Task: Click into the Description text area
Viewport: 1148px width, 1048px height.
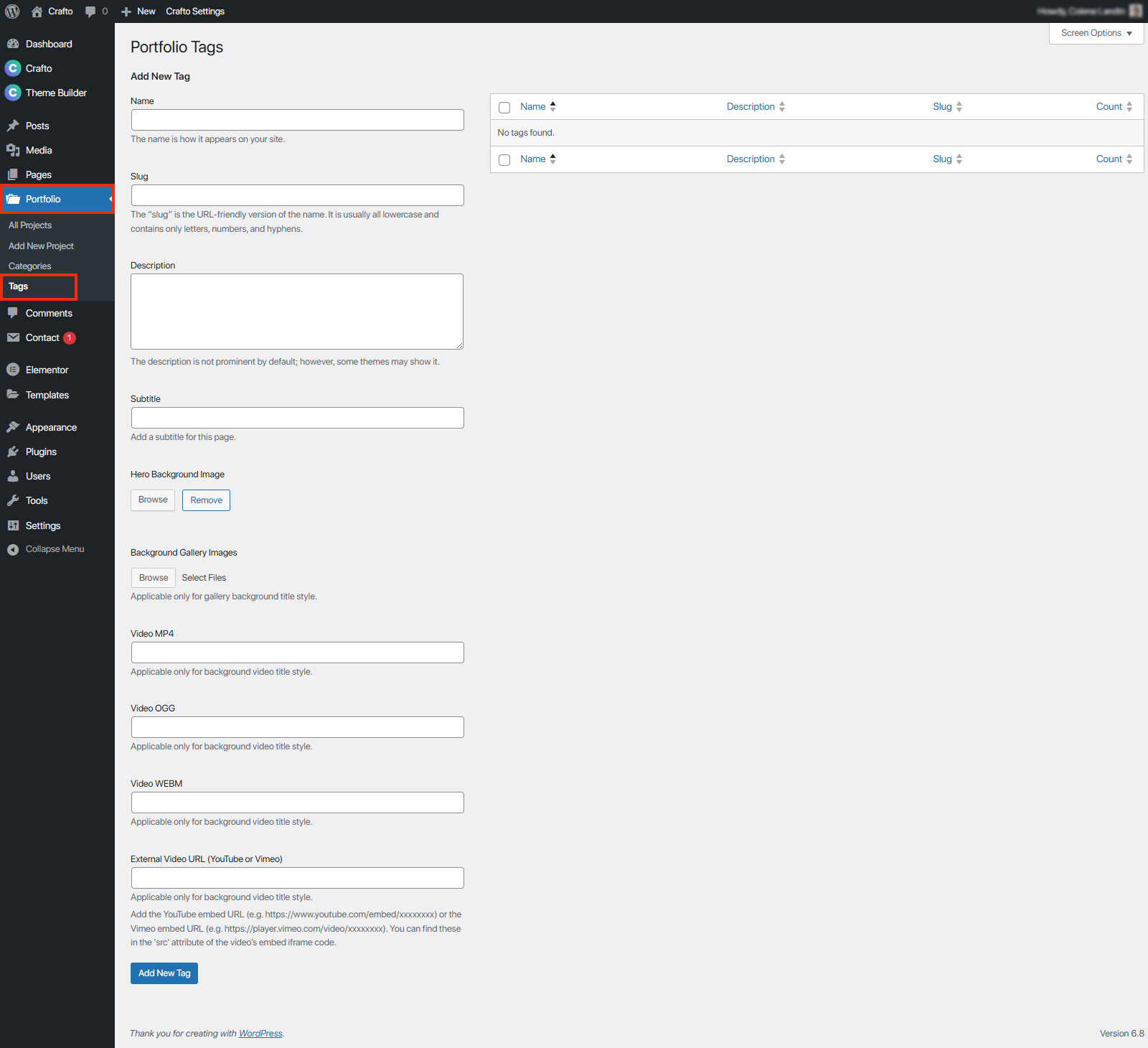Action: (x=297, y=312)
